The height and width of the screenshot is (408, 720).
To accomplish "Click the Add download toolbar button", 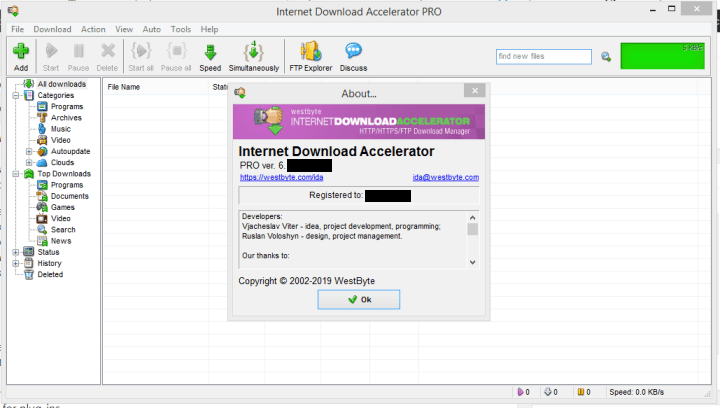I will coord(21,56).
